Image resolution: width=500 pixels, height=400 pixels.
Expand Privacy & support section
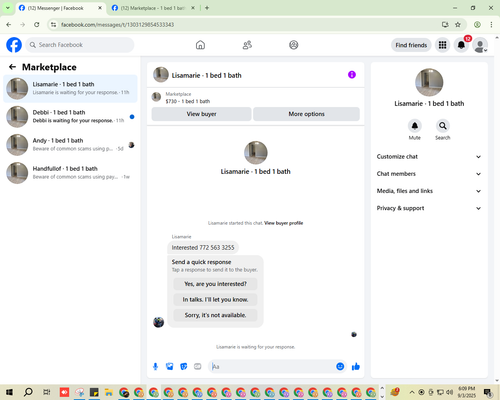tap(429, 208)
